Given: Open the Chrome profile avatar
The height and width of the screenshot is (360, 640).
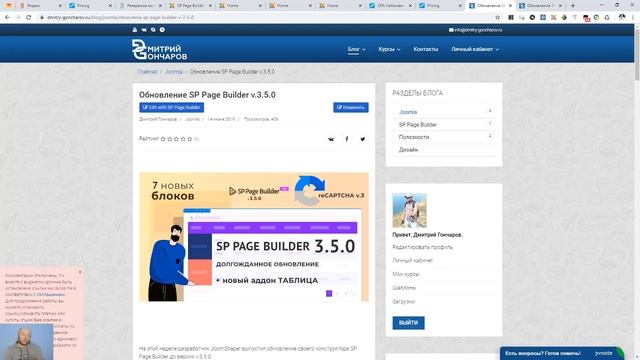Looking at the screenshot, I should [622, 17].
